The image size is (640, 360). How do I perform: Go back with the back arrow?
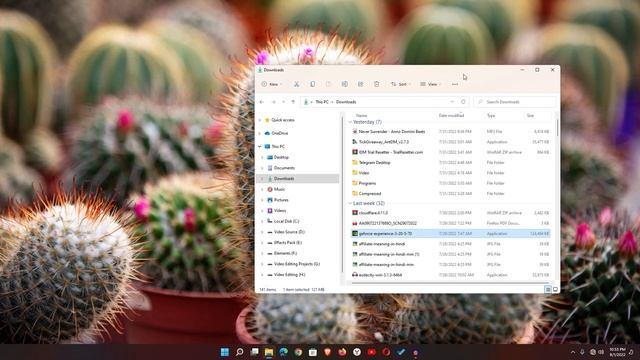click(262, 102)
